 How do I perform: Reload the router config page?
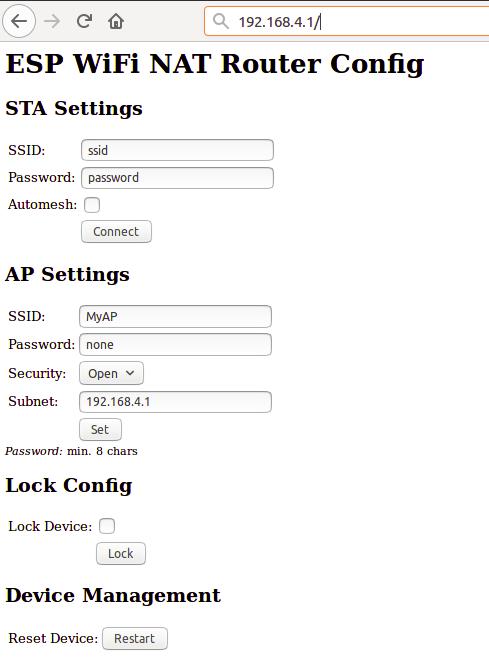84,21
